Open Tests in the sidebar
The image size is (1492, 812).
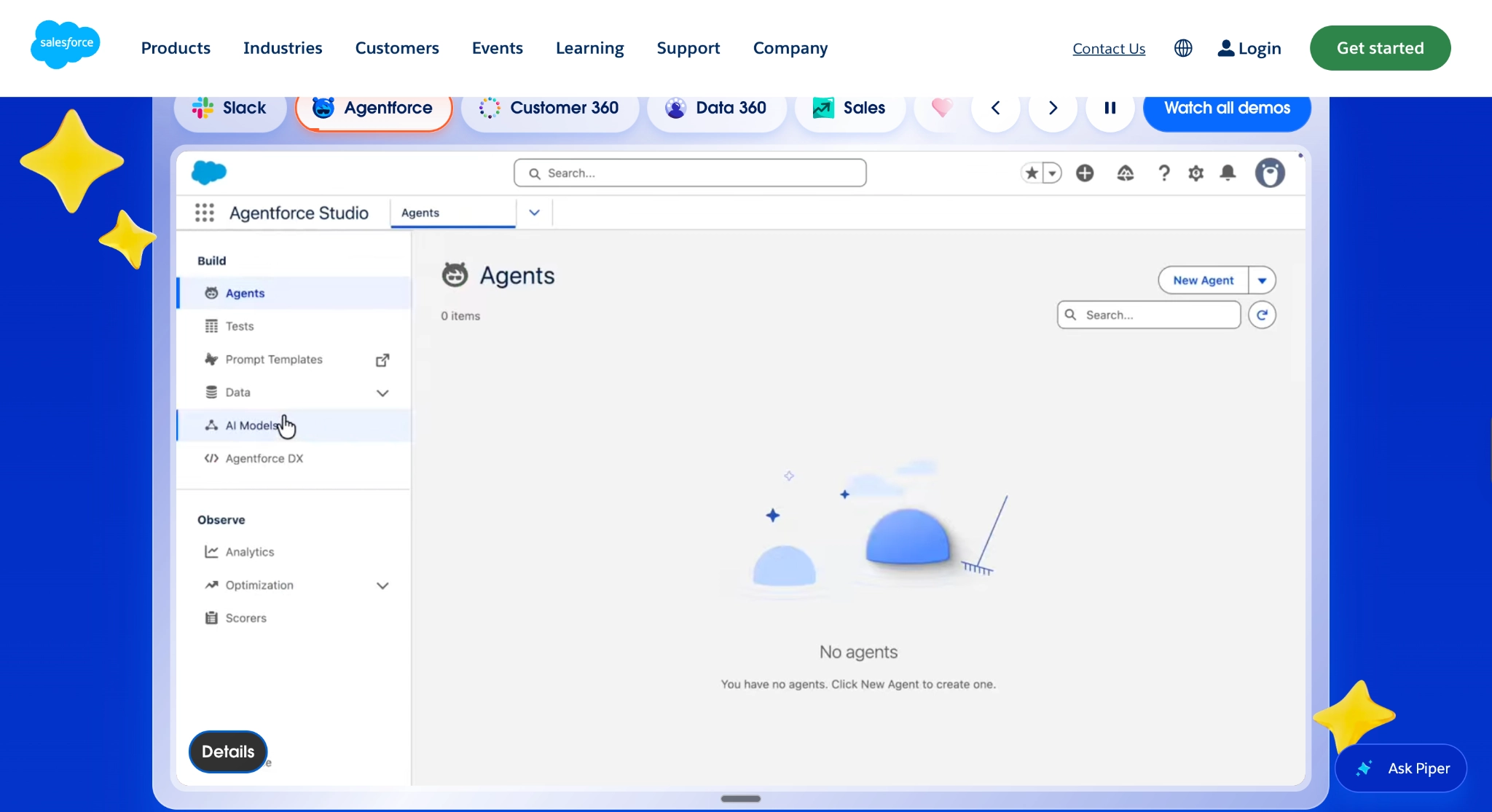tap(294, 326)
